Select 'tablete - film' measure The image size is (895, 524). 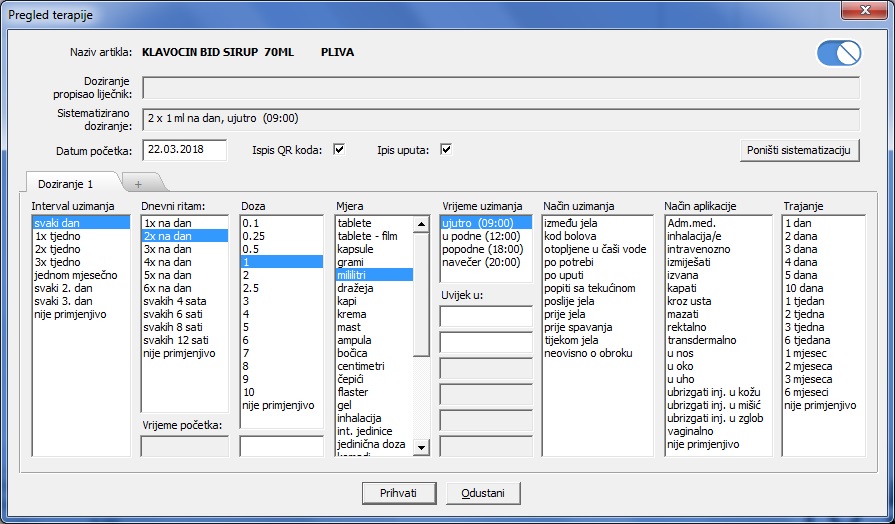[x=374, y=236]
